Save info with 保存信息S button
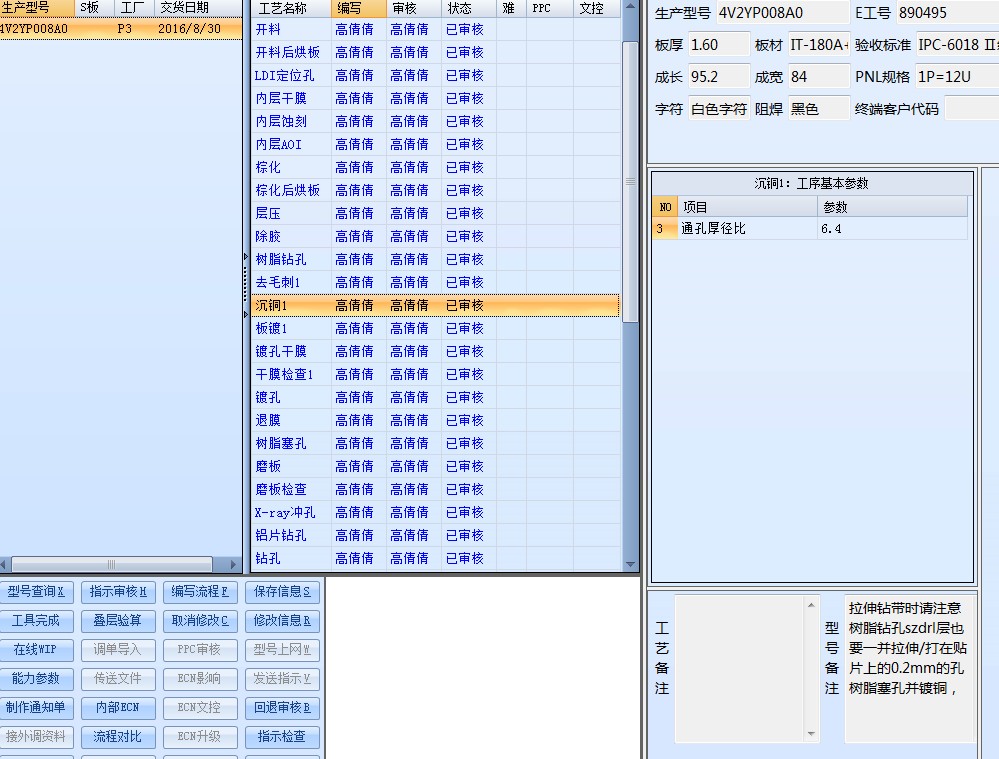Screen dimensions: 999x759 [x=282, y=592]
